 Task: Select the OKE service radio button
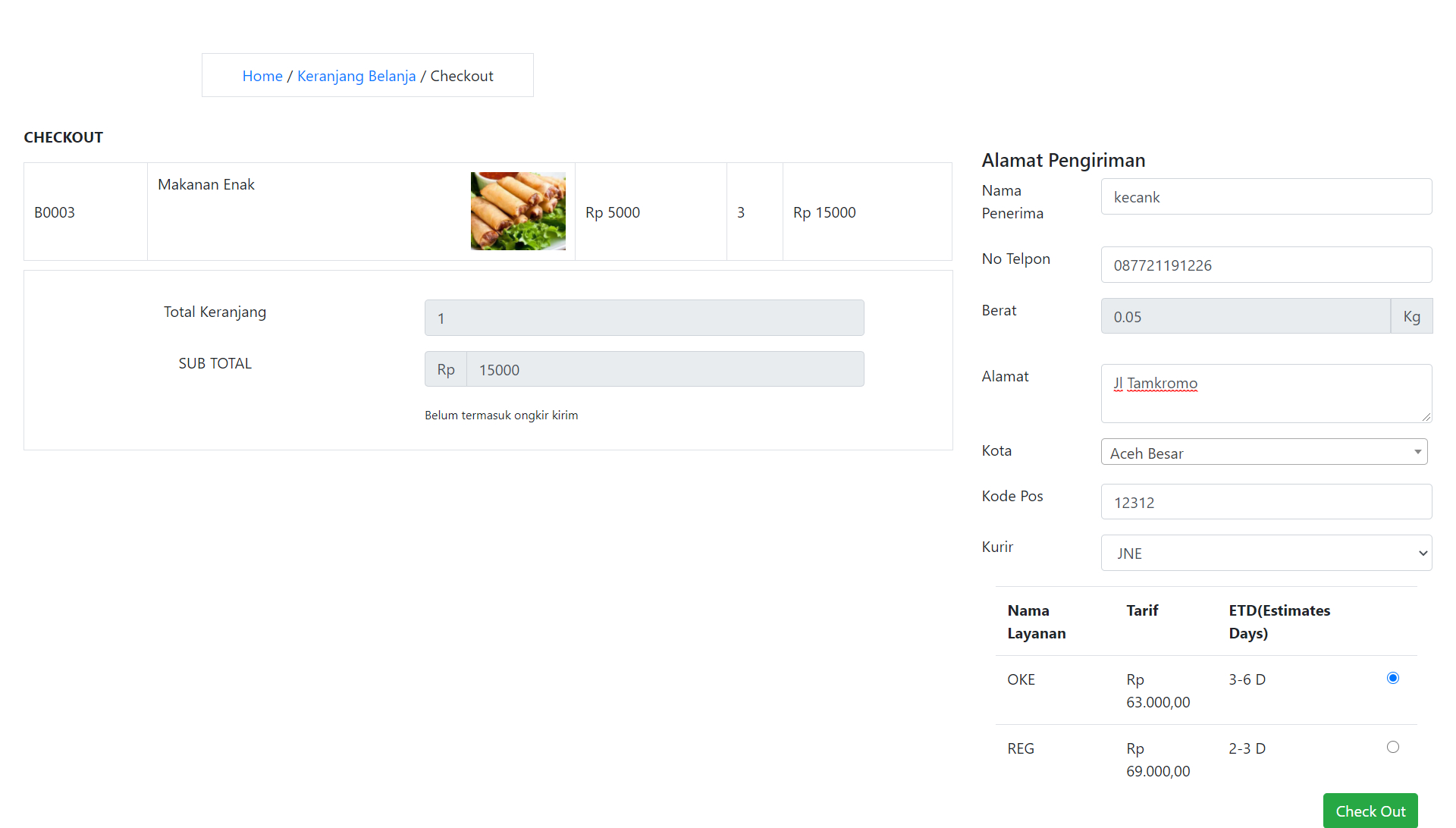1392,678
